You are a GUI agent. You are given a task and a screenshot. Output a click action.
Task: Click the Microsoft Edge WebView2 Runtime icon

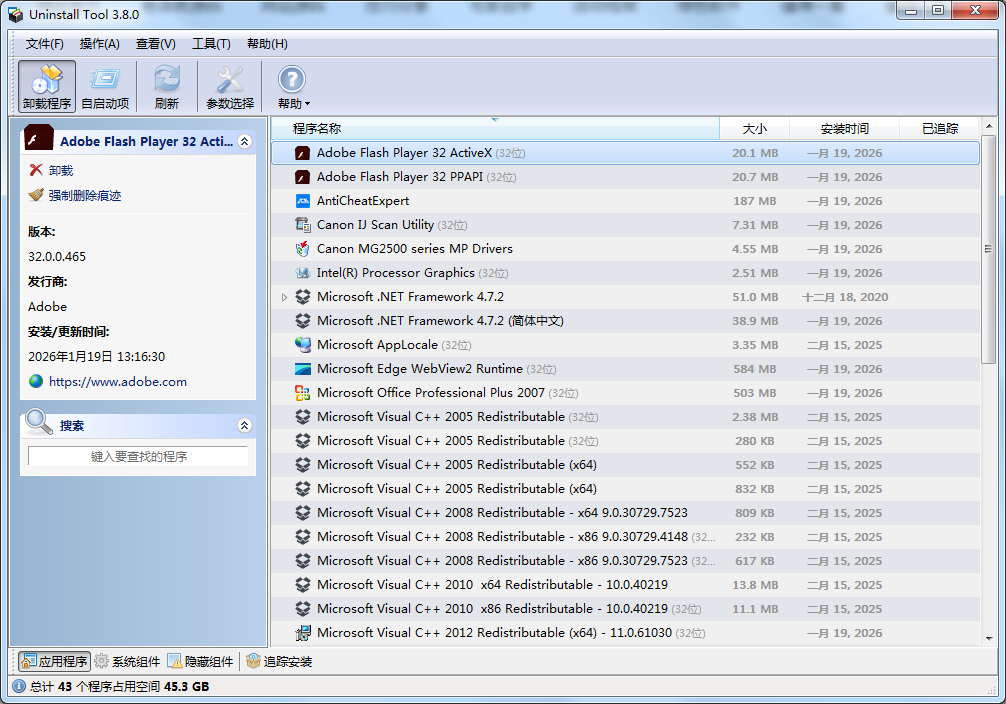(303, 369)
